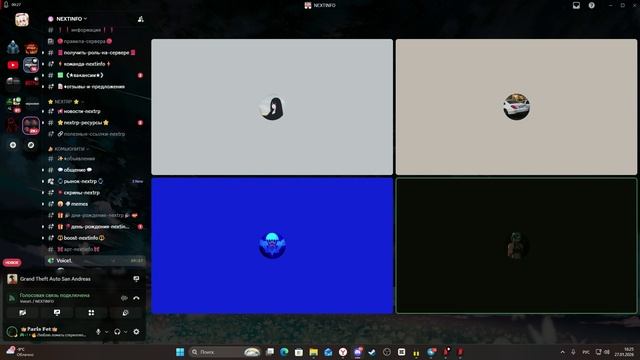
Task: Open Yandex browser taskbar icon
Action: (343, 352)
